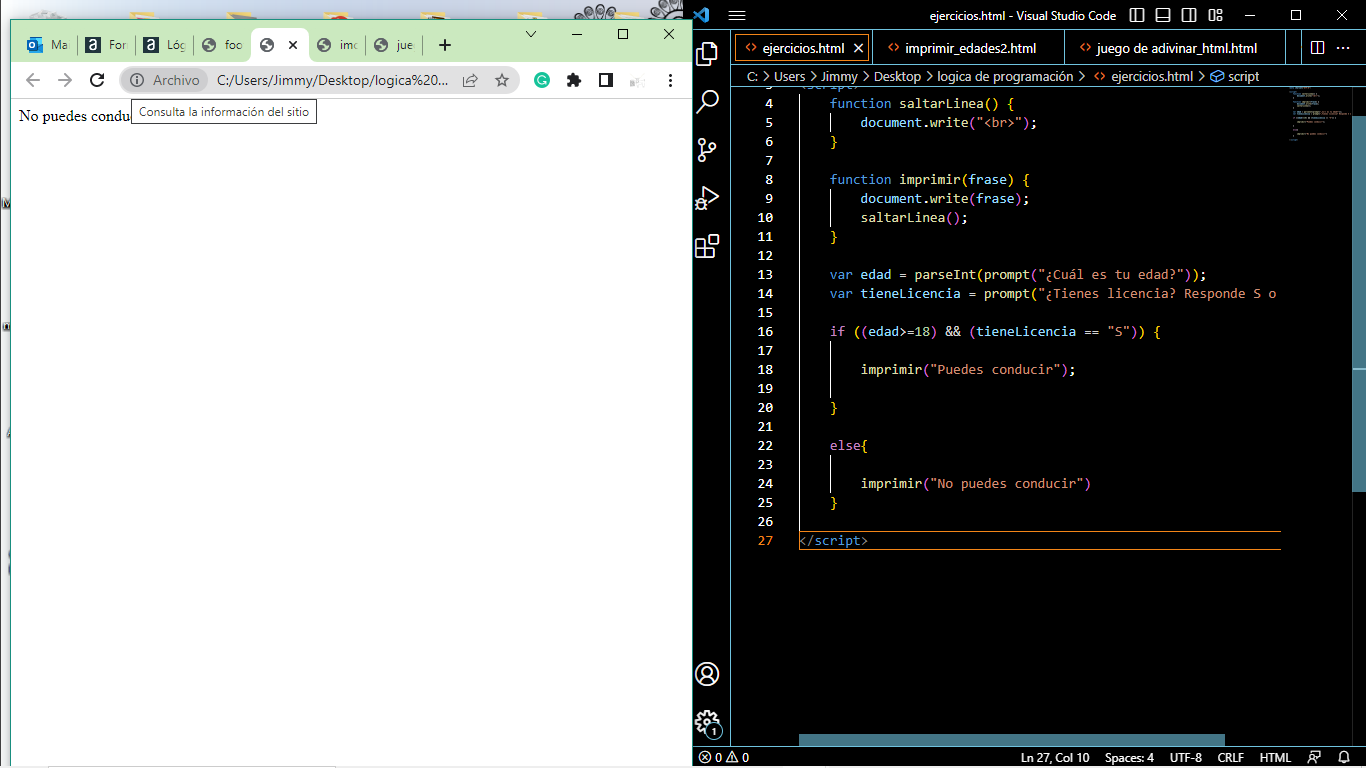
Task: Open Chrome three-dot menu
Action: coord(670,80)
